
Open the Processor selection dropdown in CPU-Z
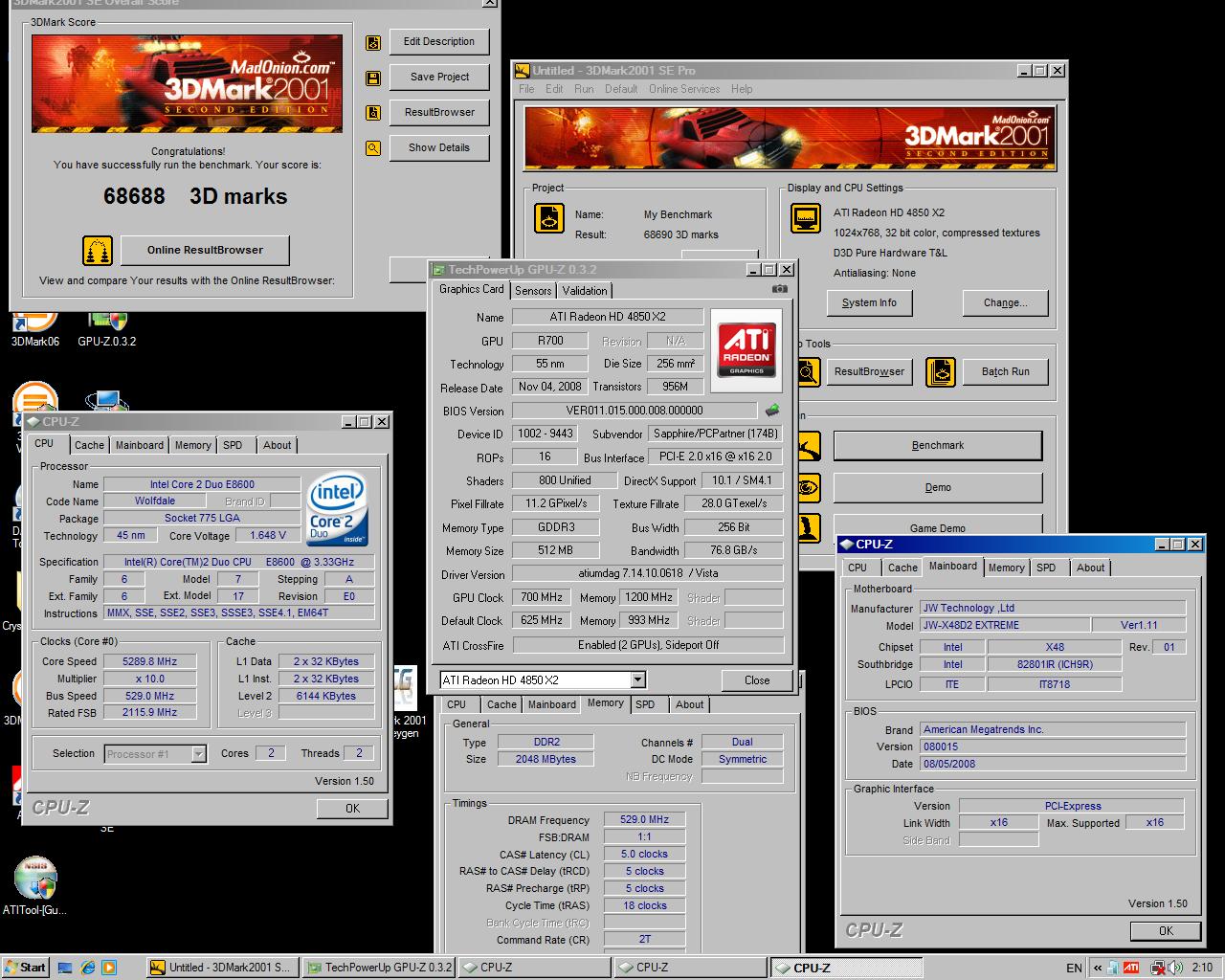click(198, 754)
